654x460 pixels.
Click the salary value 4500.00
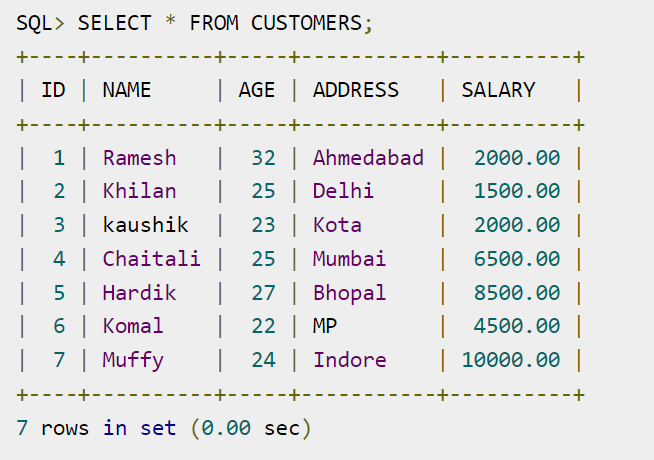(517, 326)
